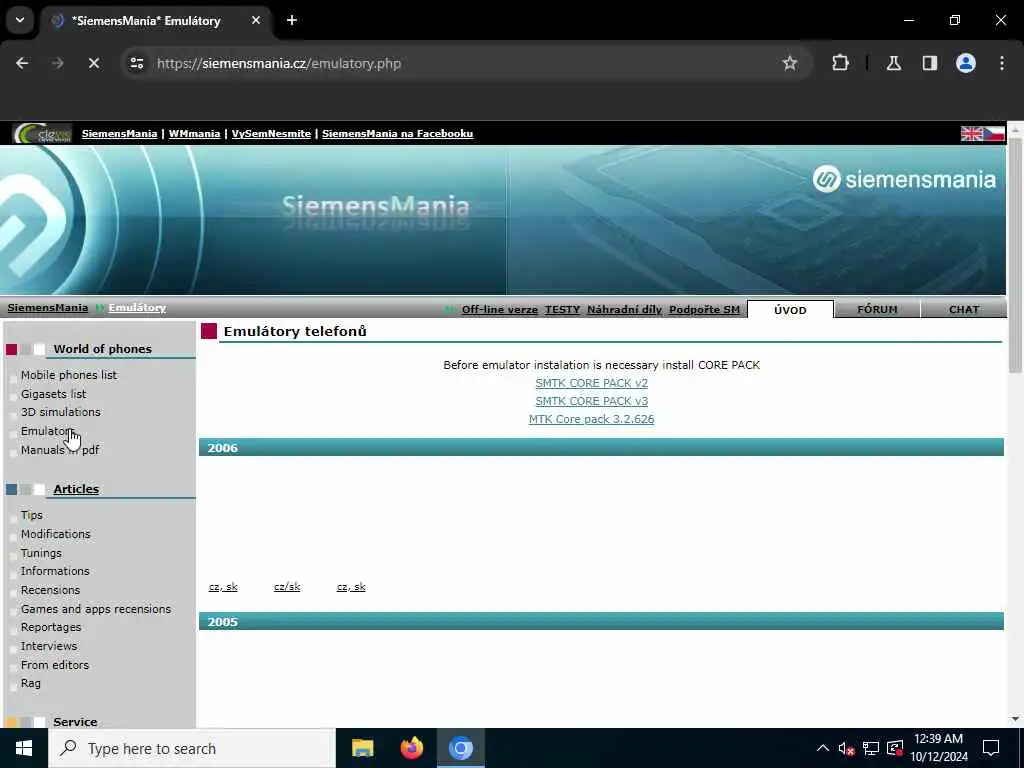Click the Emulátory breadcrumb link
The width and height of the screenshot is (1024, 768).
click(x=137, y=308)
